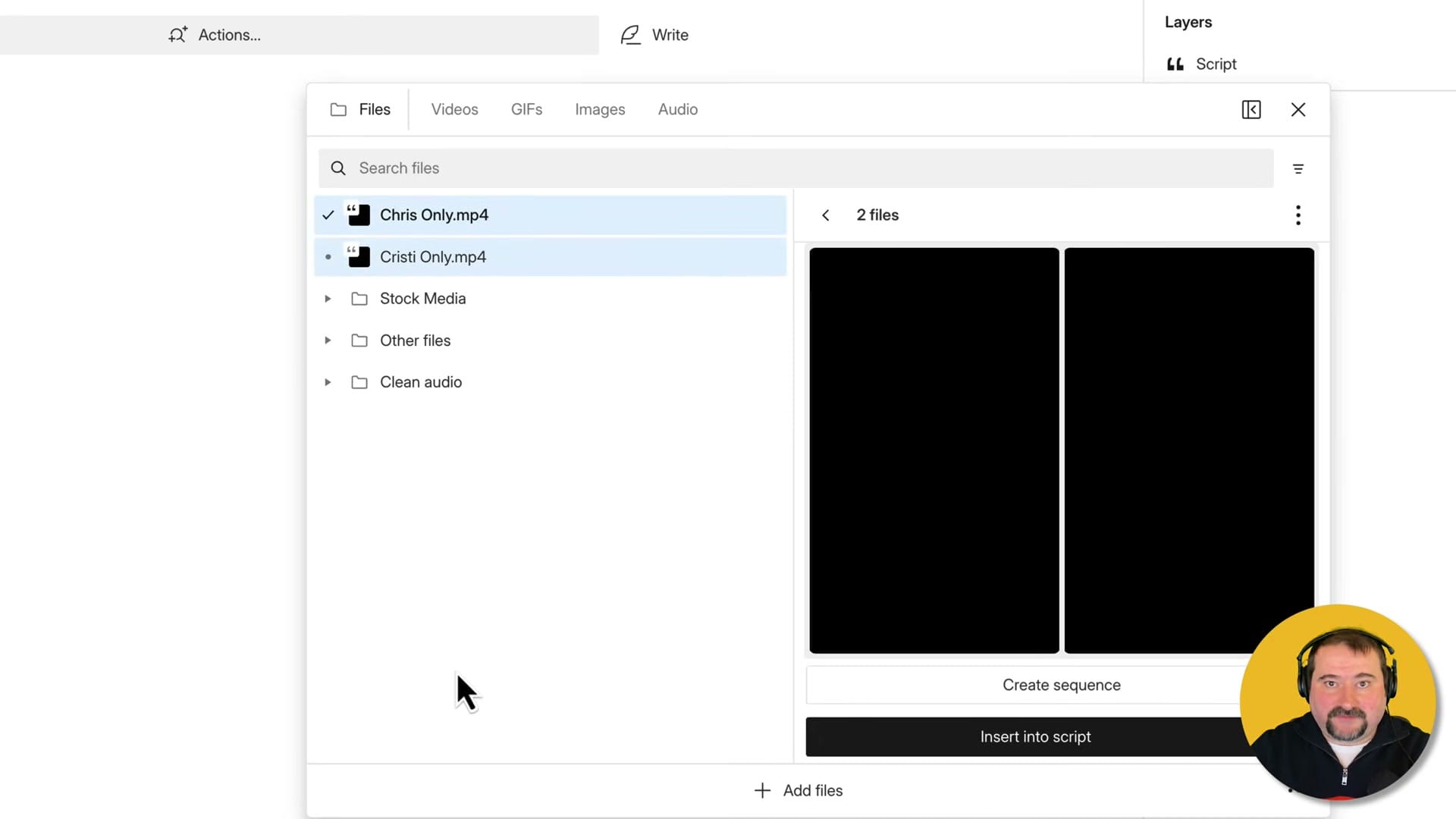
Task: Click the Create sequence button
Action: click(1061, 684)
